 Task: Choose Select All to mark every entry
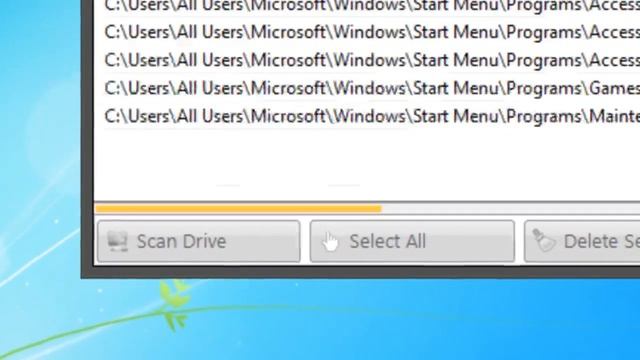pyautogui.click(x=412, y=241)
